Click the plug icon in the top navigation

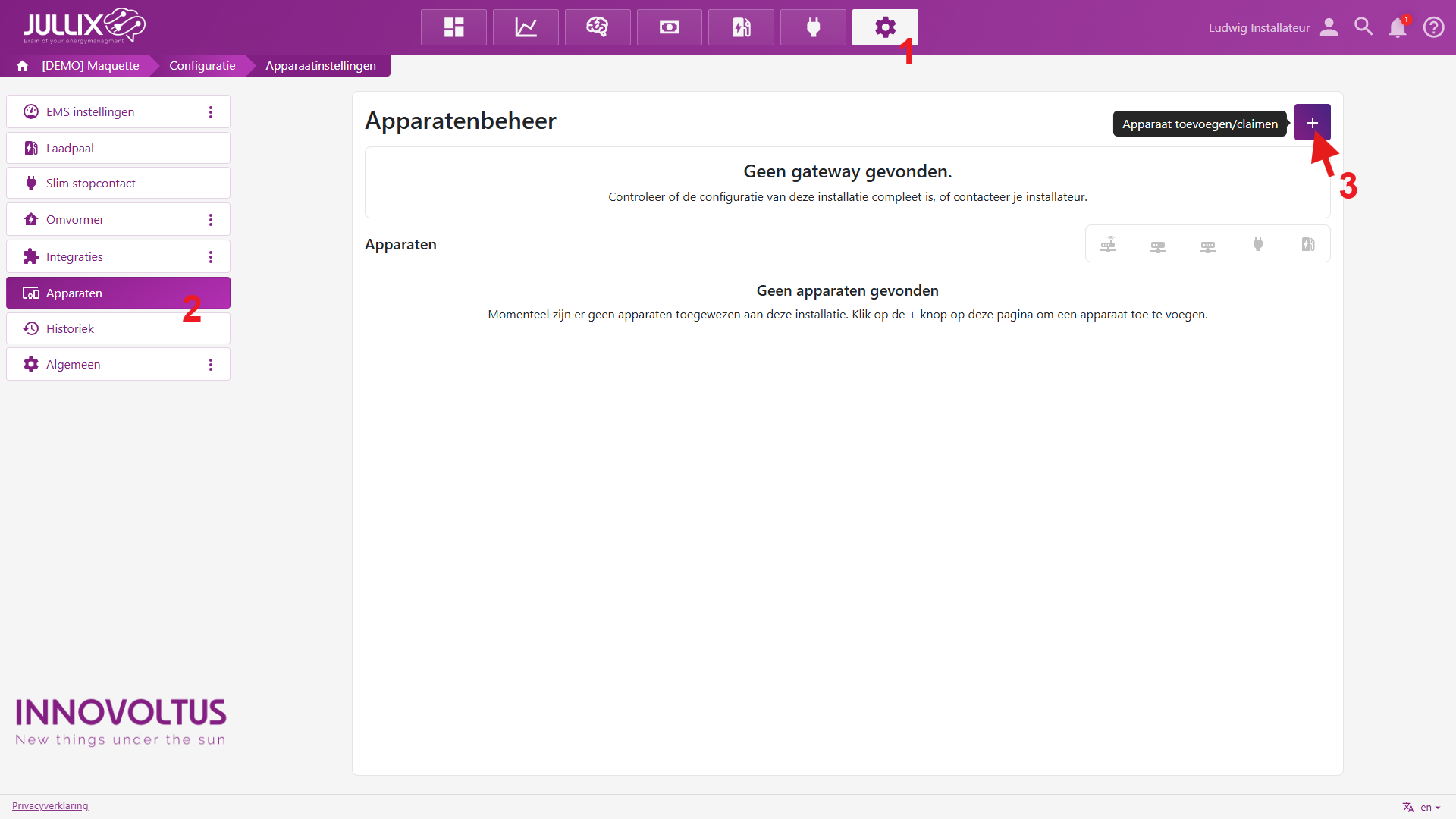click(x=813, y=27)
